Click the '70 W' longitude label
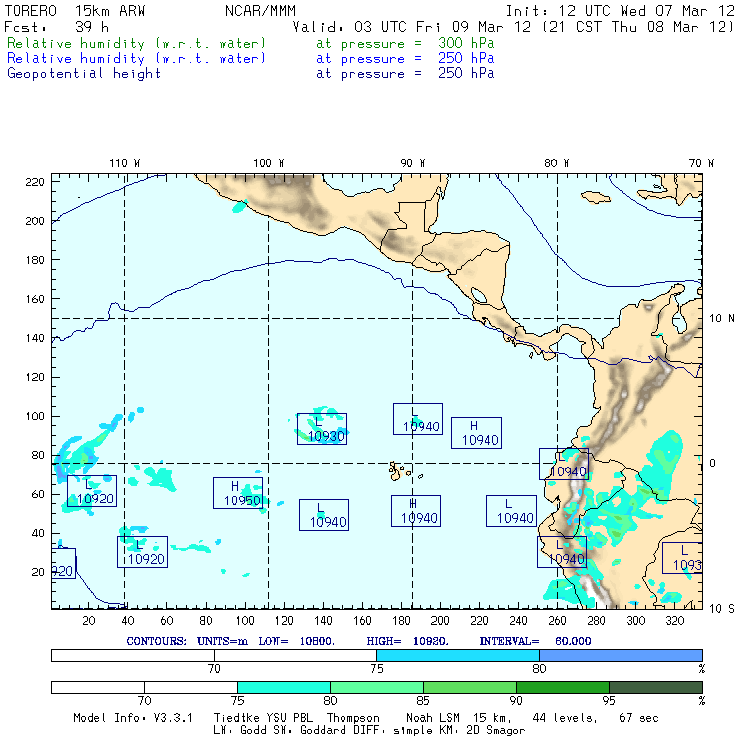The width and height of the screenshot is (740, 740). 701,163
